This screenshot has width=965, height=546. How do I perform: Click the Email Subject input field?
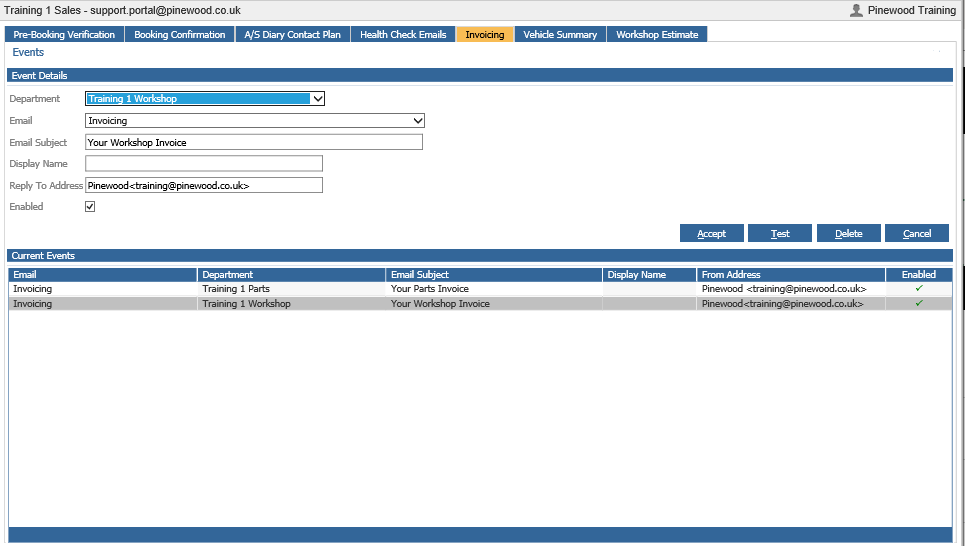pyautogui.click(x=254, y=142)
